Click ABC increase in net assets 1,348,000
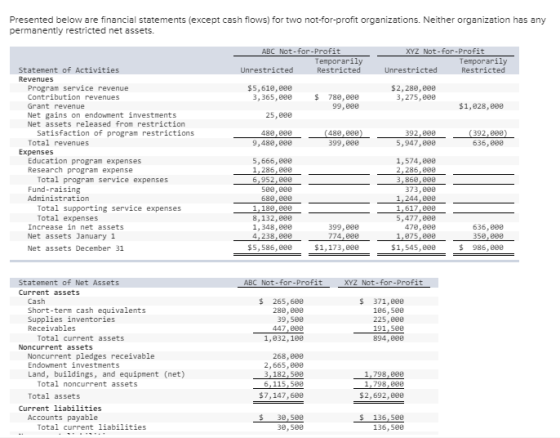This screenshot has height=438, width=560. click(272, 227)
